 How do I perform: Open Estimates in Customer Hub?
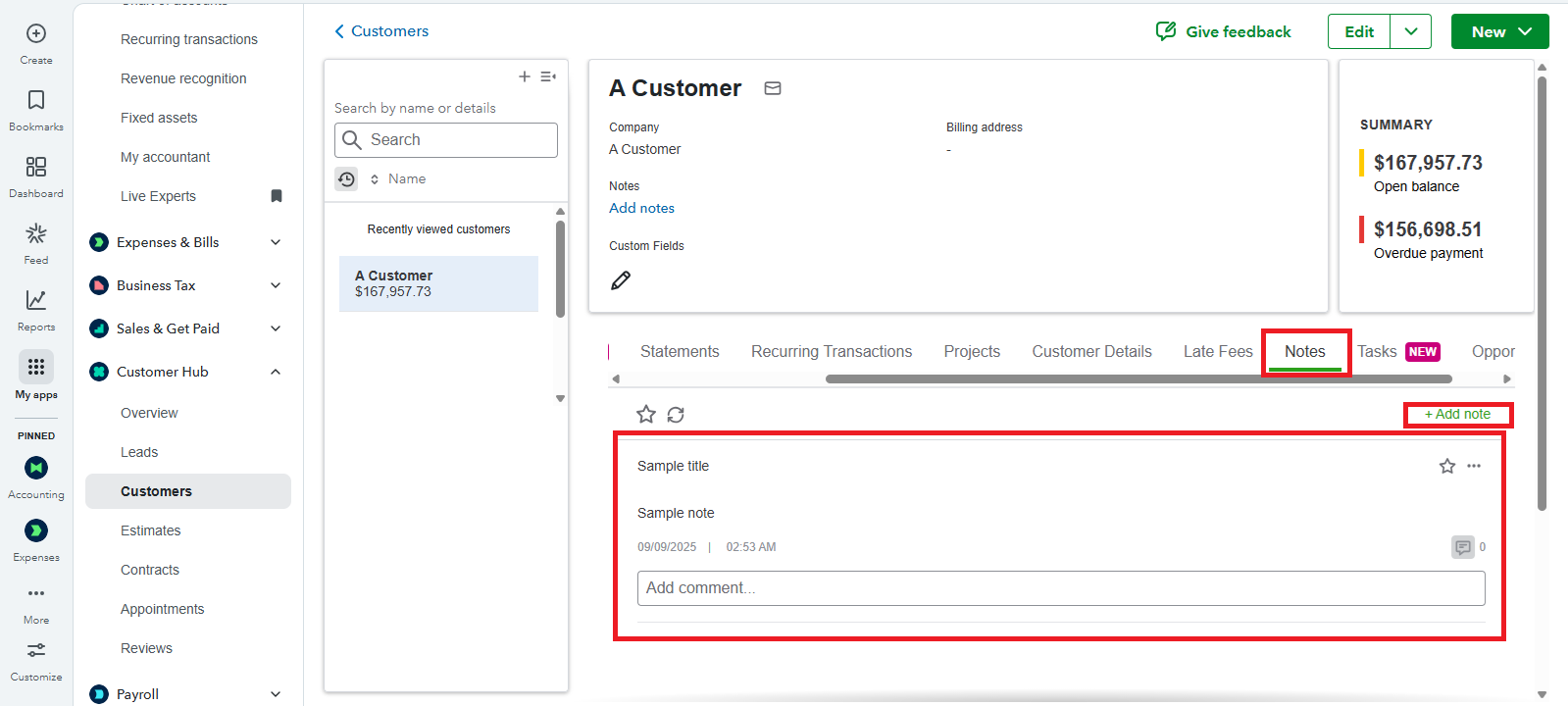tap(151, 530)
